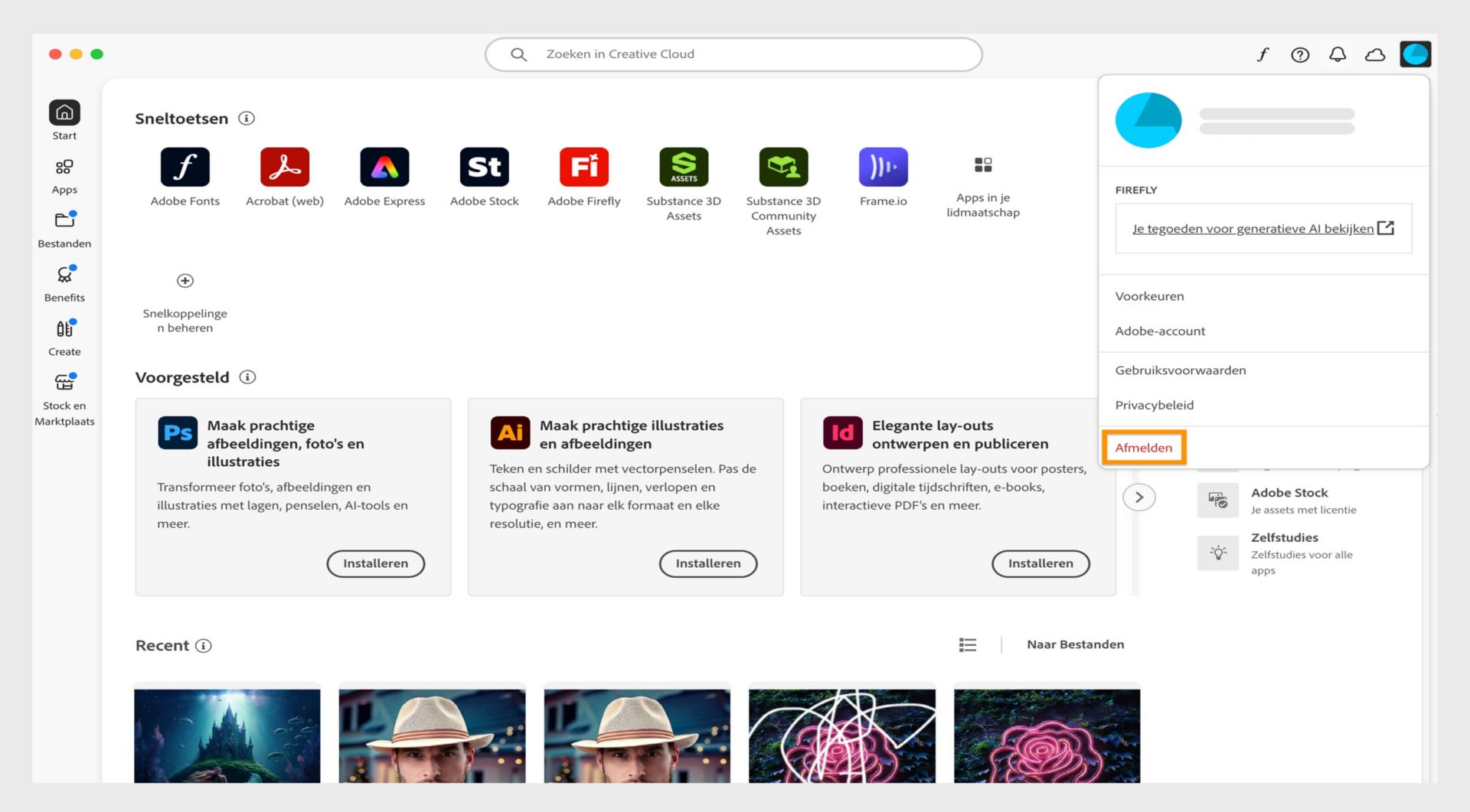This screenshot has width=1470, height=812.
Task: Select Afmelden in the account menu
Action: click(x=1144, y=448)
